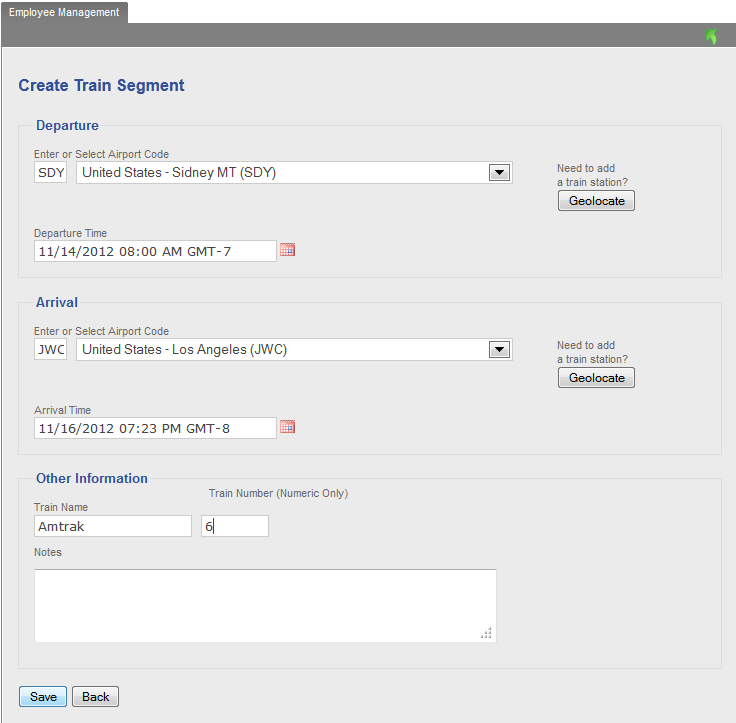Click Geolocate in the Arrival section
Screen dimensions: 736x723
click(x=596, y=377)
